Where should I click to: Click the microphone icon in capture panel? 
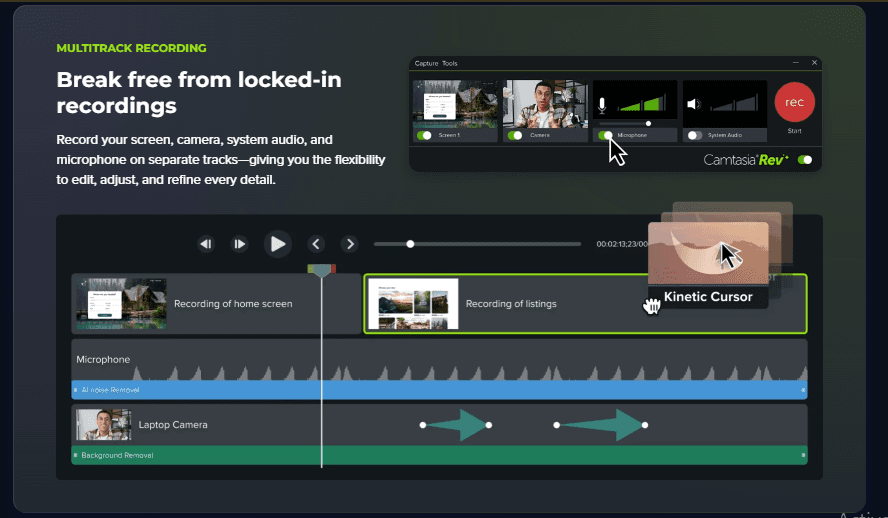click(x=602, y=105)
